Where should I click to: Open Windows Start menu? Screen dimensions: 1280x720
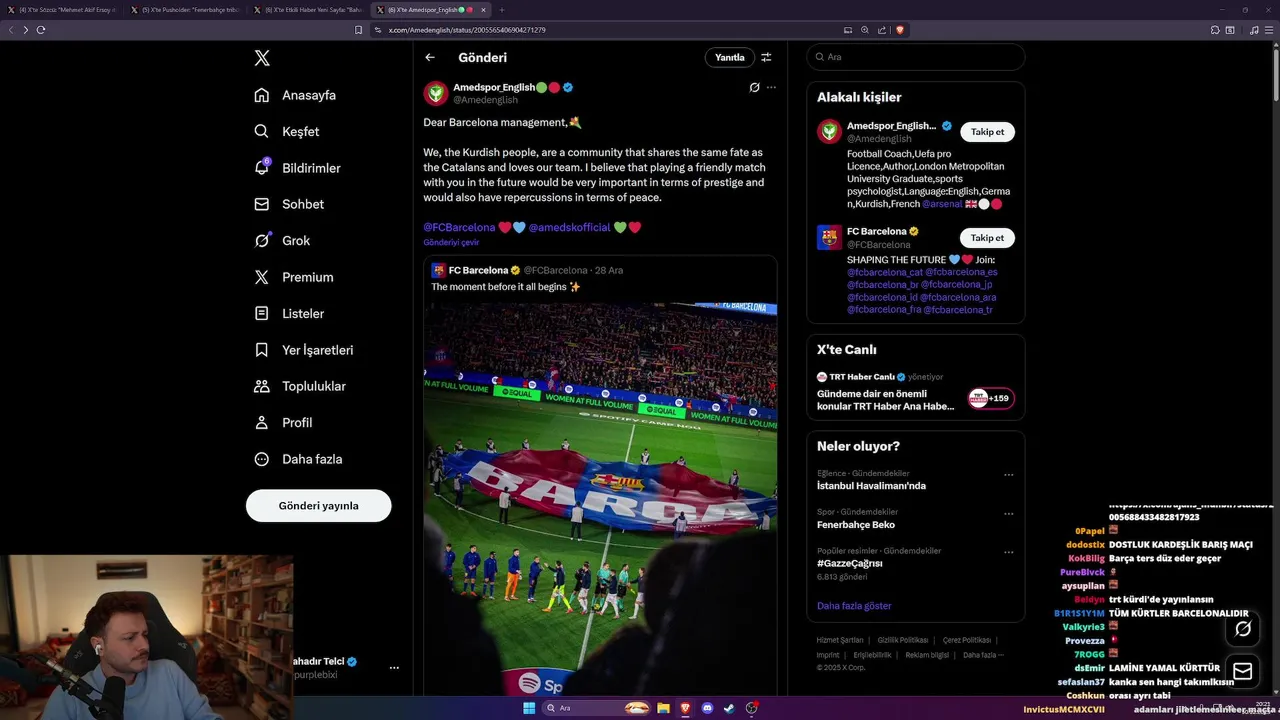529,708
